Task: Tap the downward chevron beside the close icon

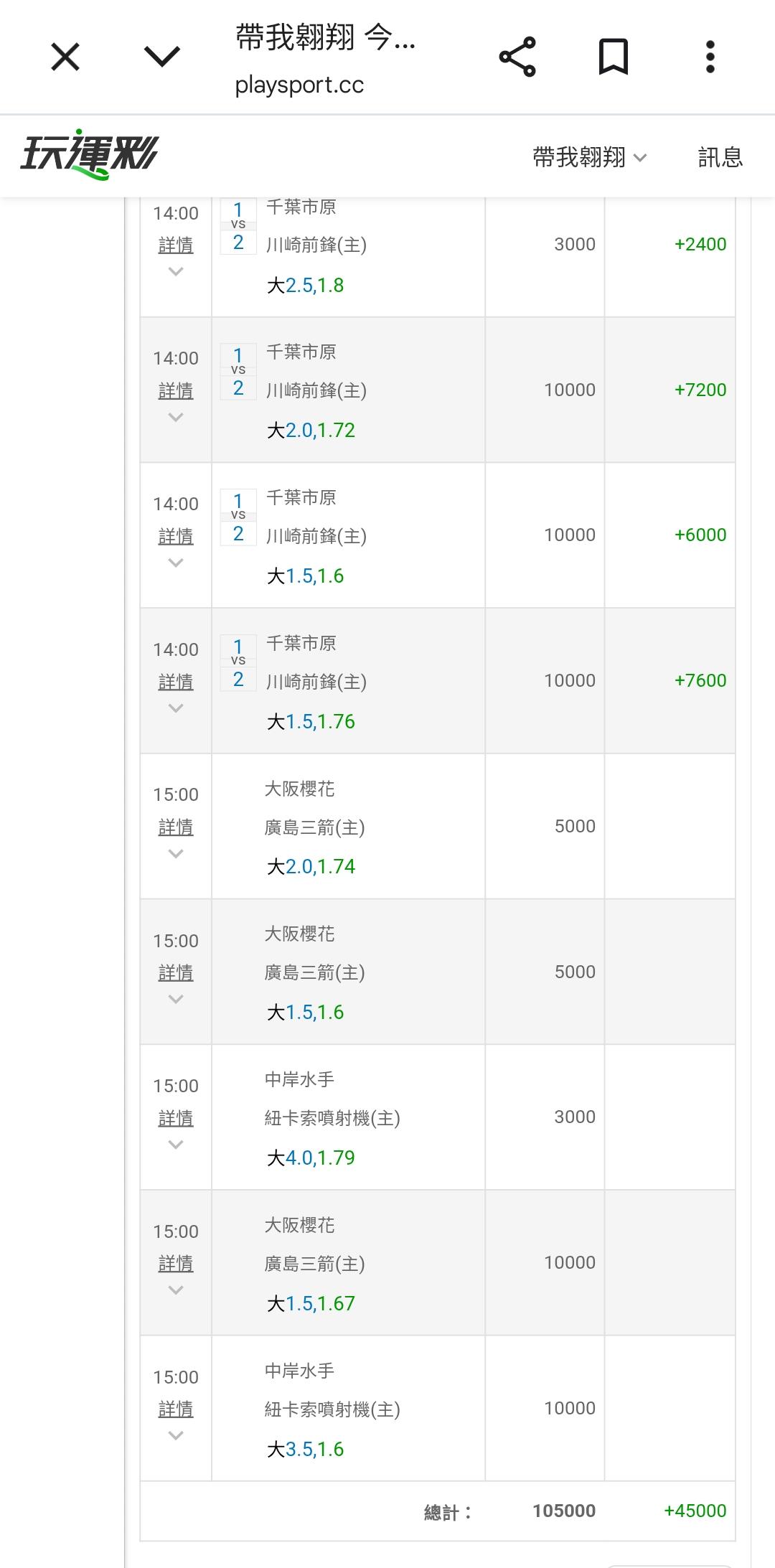Action: pyautogui.click(x=162, y=57)
